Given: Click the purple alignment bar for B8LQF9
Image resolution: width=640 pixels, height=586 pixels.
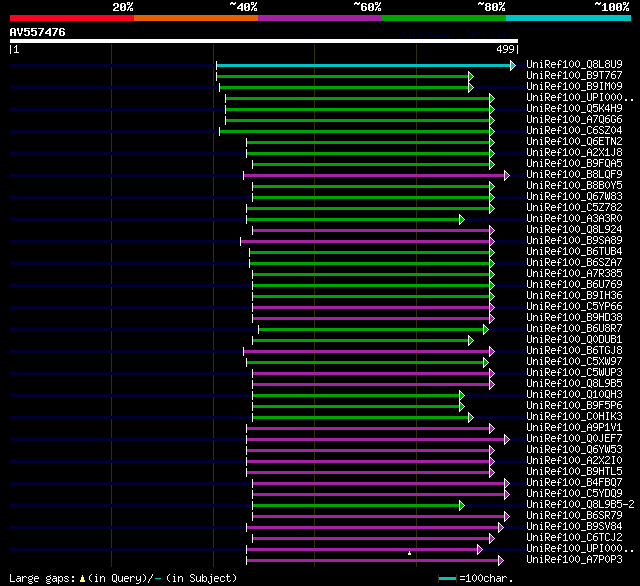Looking at the screenshot, I should point(374,175).
